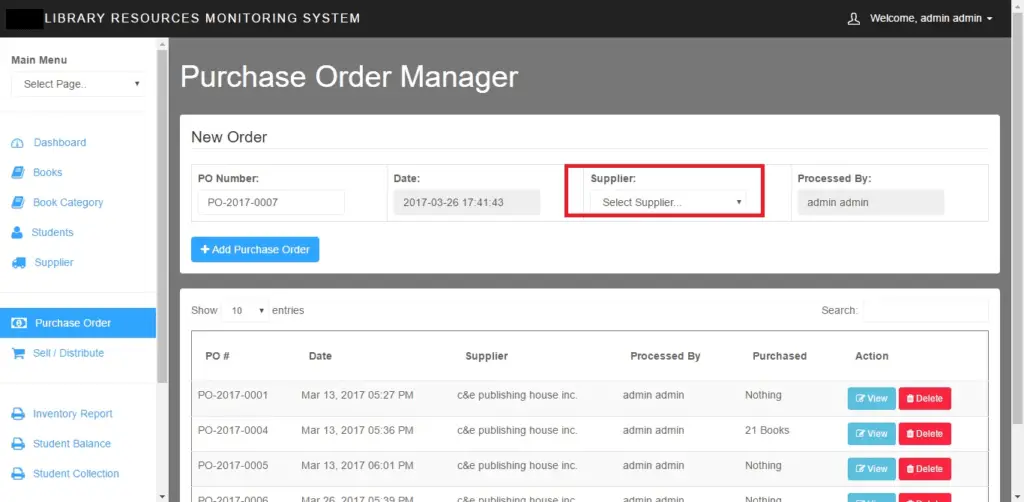The image size is (1024, 502).
Task: Click the Library Resources Monitoring System title
Action: click(x=202, y=18)
